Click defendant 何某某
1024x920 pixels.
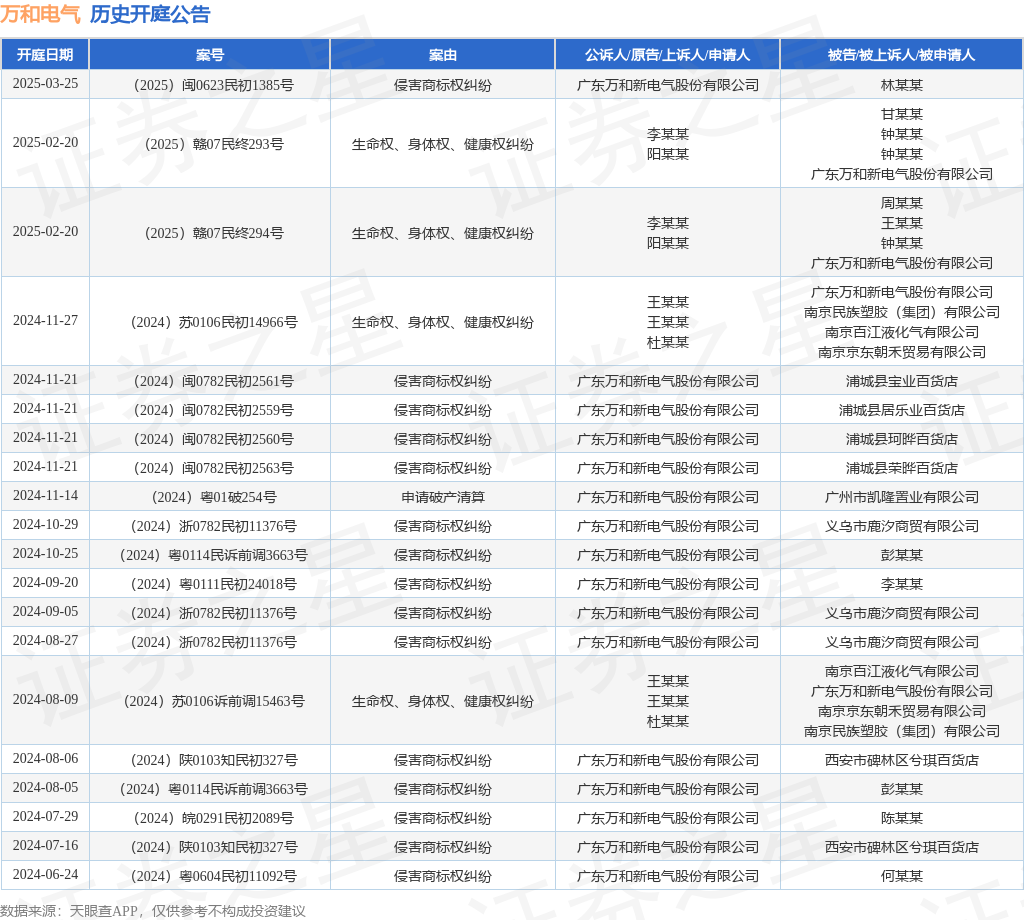pyautogui.click(x=902, y=876)
